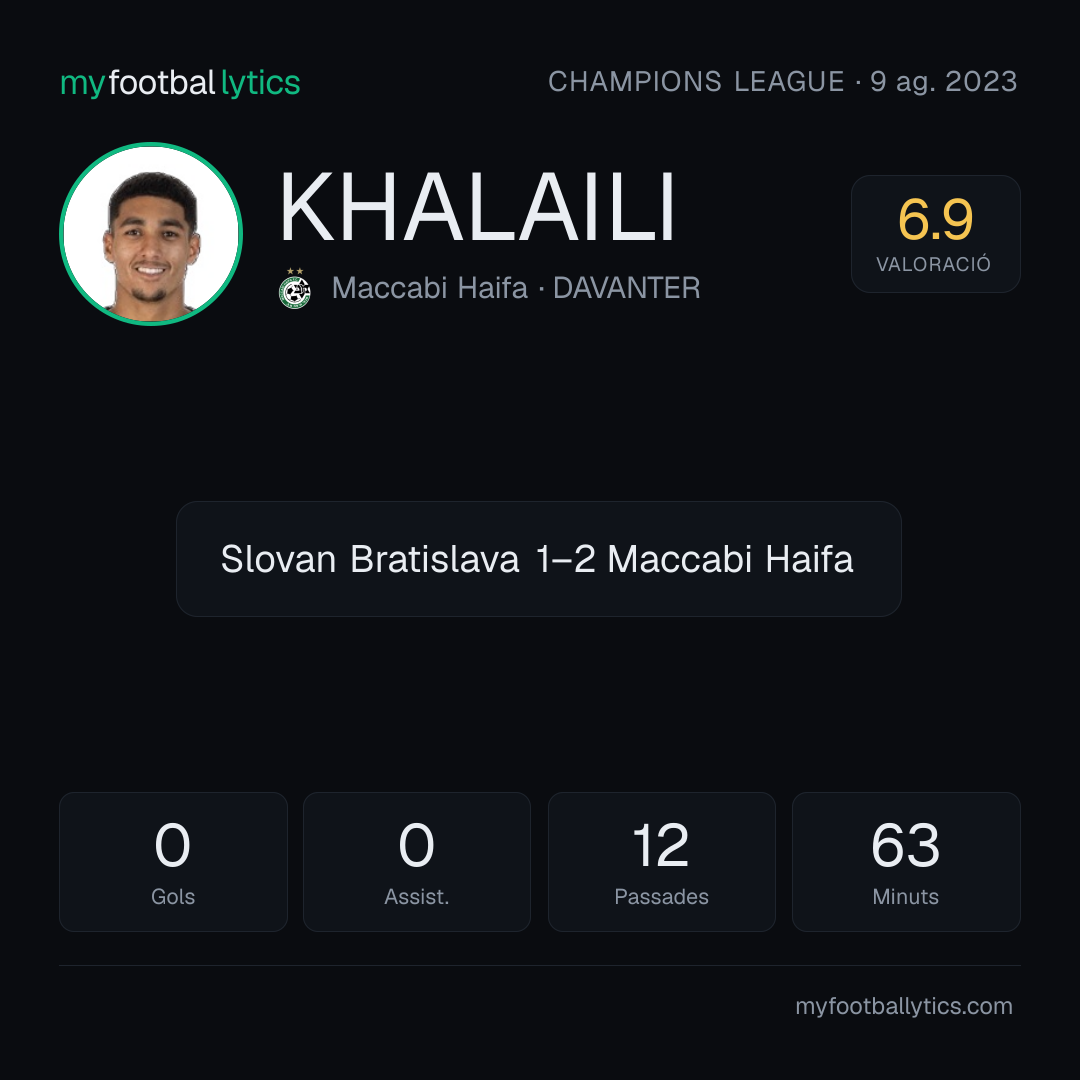Click the VALORACIÓ label
Viewport: 1080px width, 1080px height.
[933, 264]
